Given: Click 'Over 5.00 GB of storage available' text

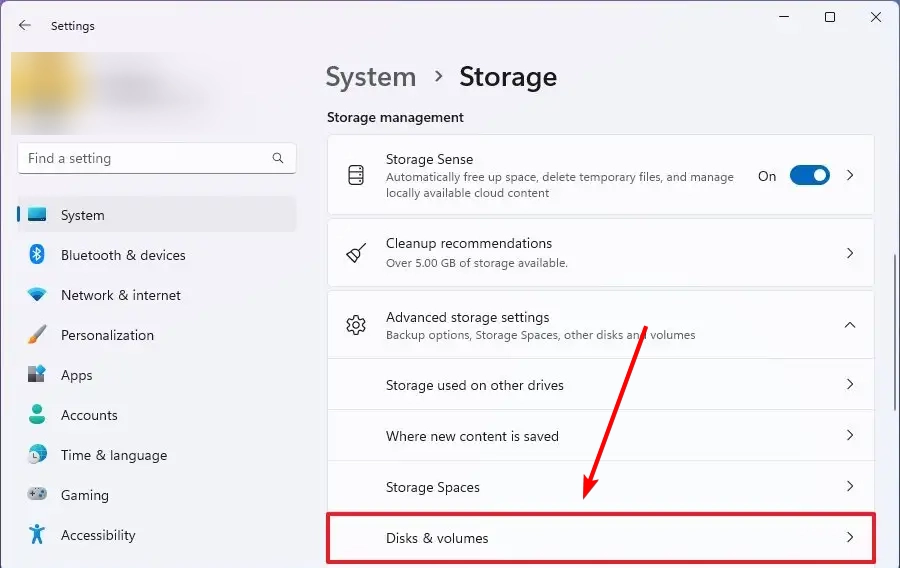Looking at the screenshot, I should tap(476, 263).
